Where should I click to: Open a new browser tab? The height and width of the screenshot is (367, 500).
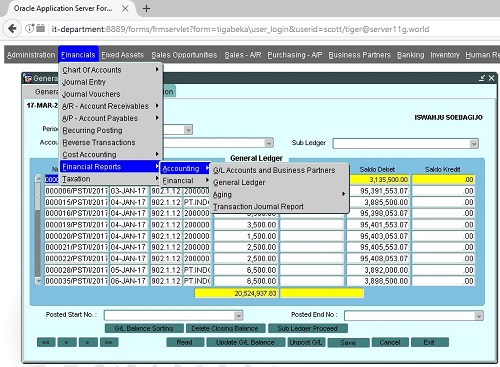point(146,9)
